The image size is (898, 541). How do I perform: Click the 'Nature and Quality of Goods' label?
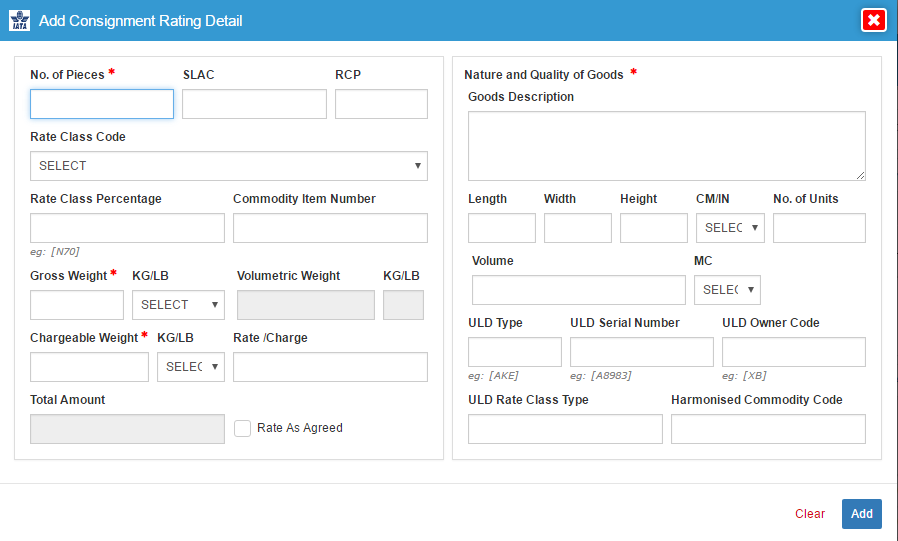[x=543, y=74]
